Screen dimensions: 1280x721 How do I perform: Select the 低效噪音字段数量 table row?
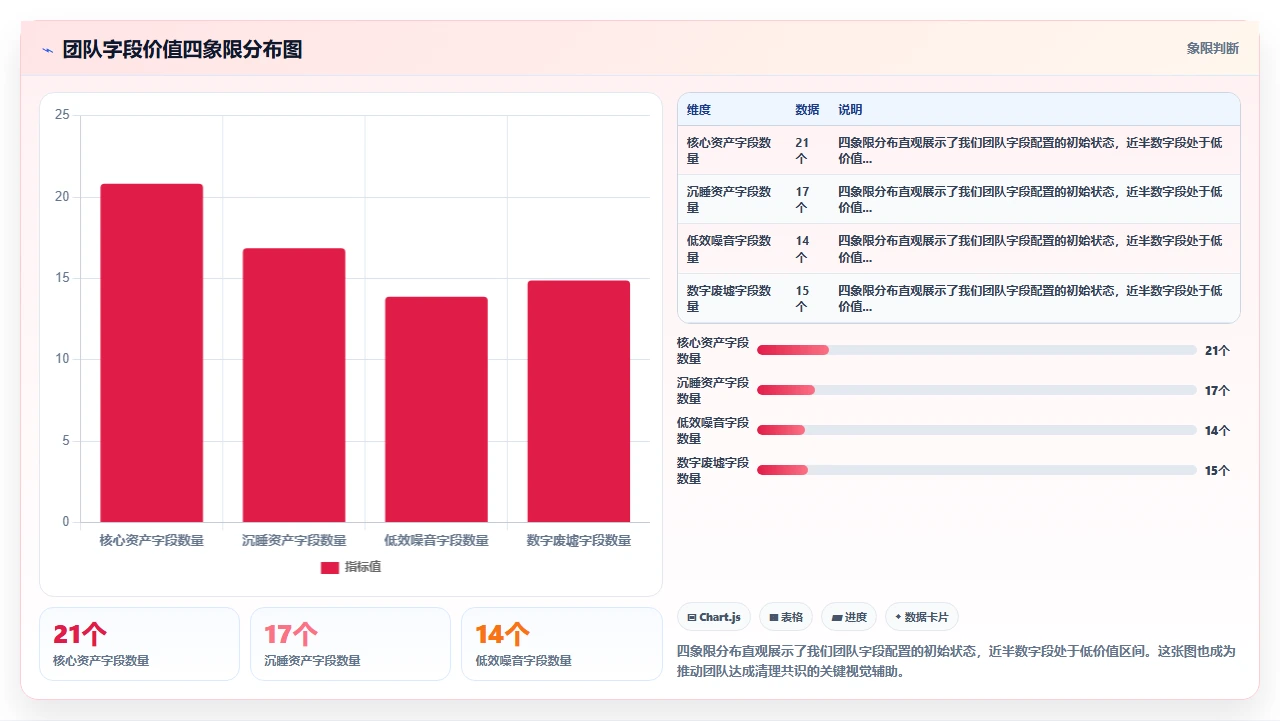click(x=959, y=249)
